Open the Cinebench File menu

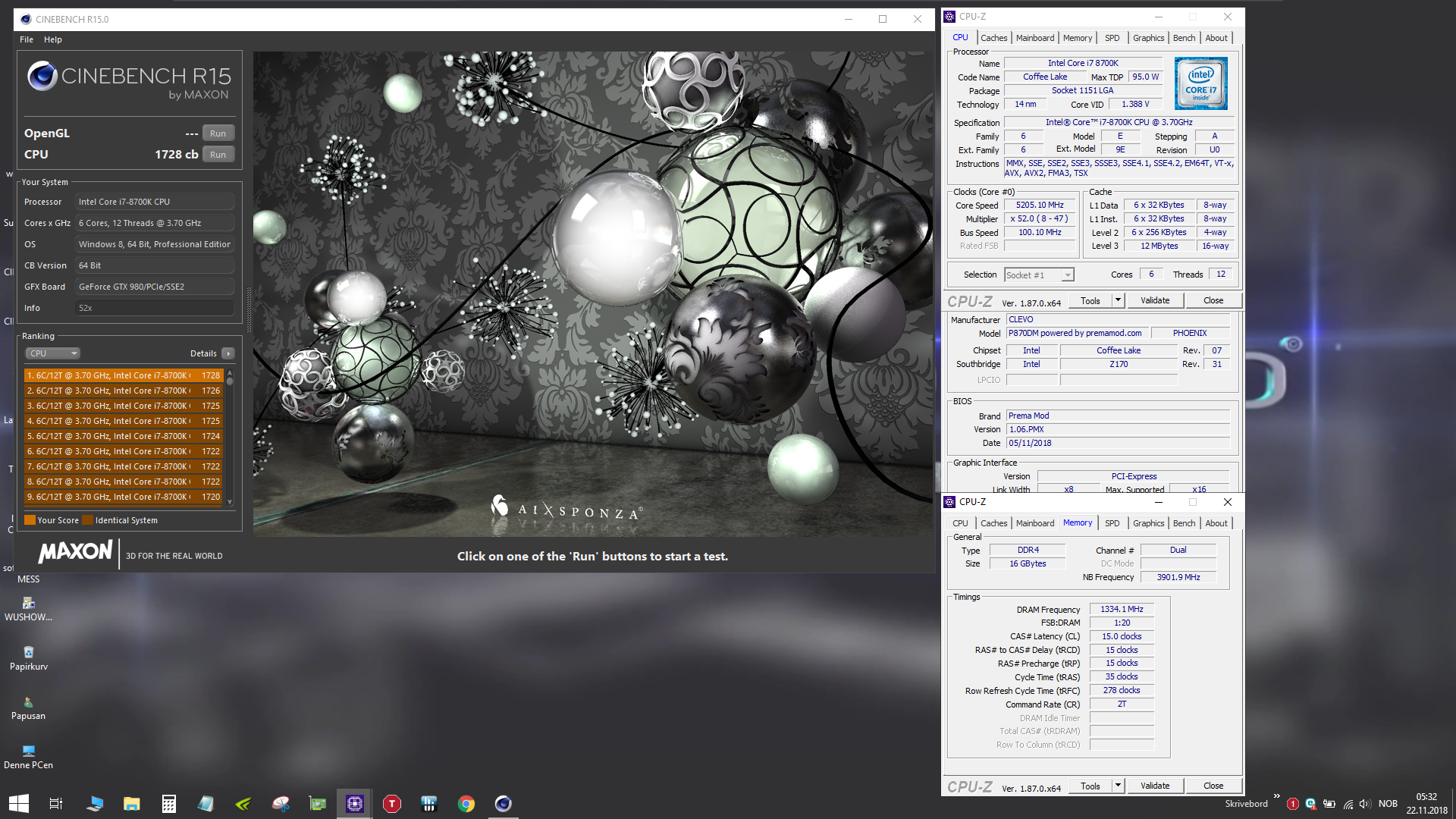coord(27,39)
